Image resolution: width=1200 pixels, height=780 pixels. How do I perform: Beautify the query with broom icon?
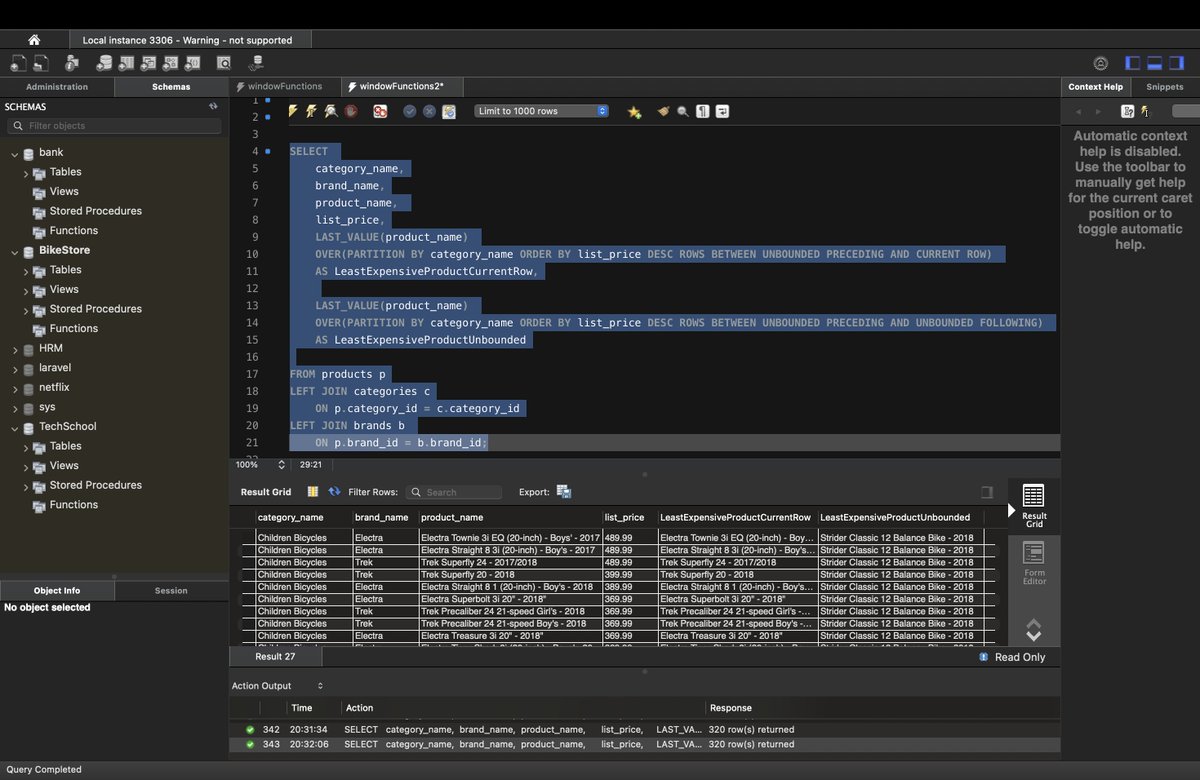664,111
